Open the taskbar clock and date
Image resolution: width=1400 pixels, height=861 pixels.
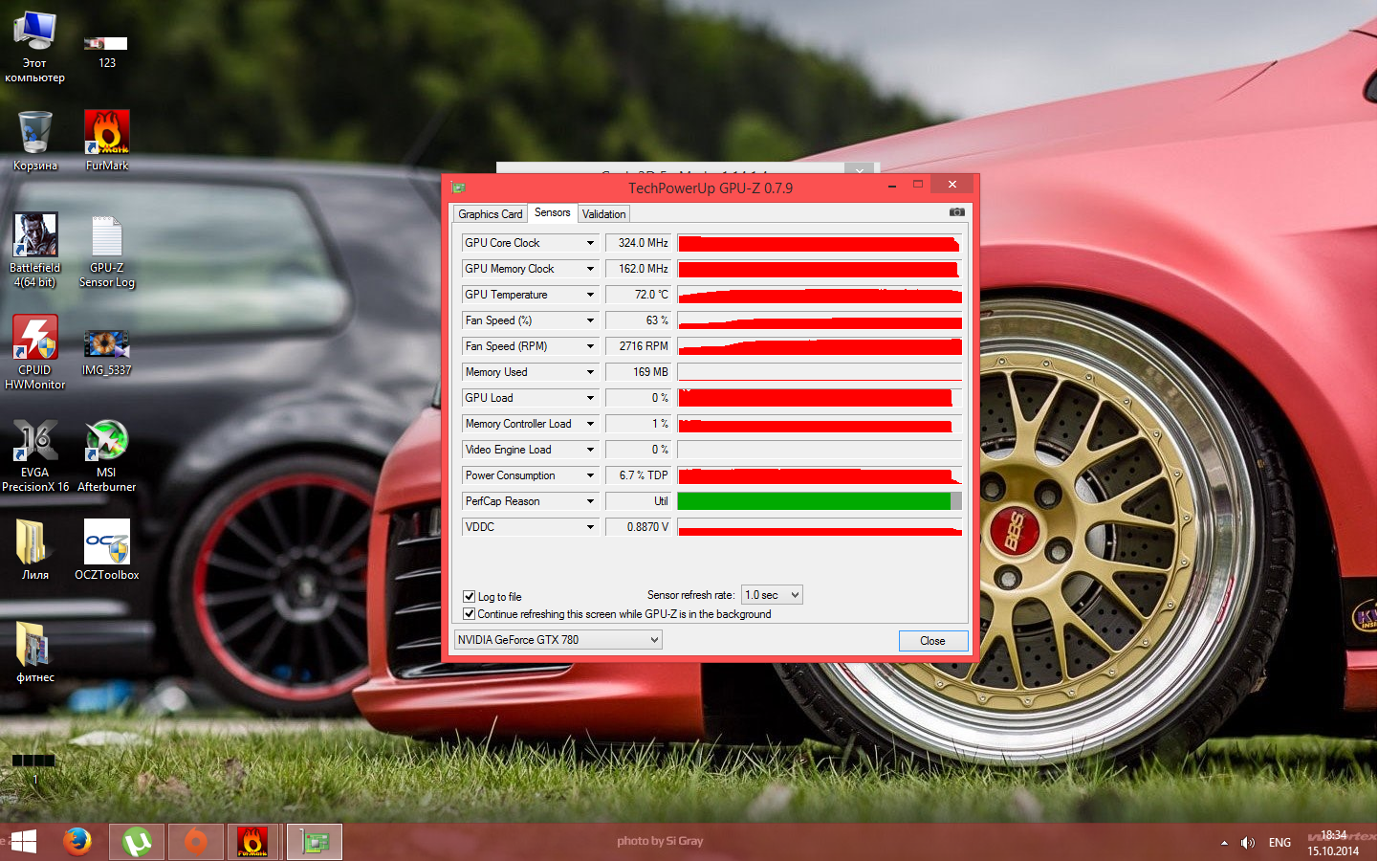click(x=1333, y=843)
